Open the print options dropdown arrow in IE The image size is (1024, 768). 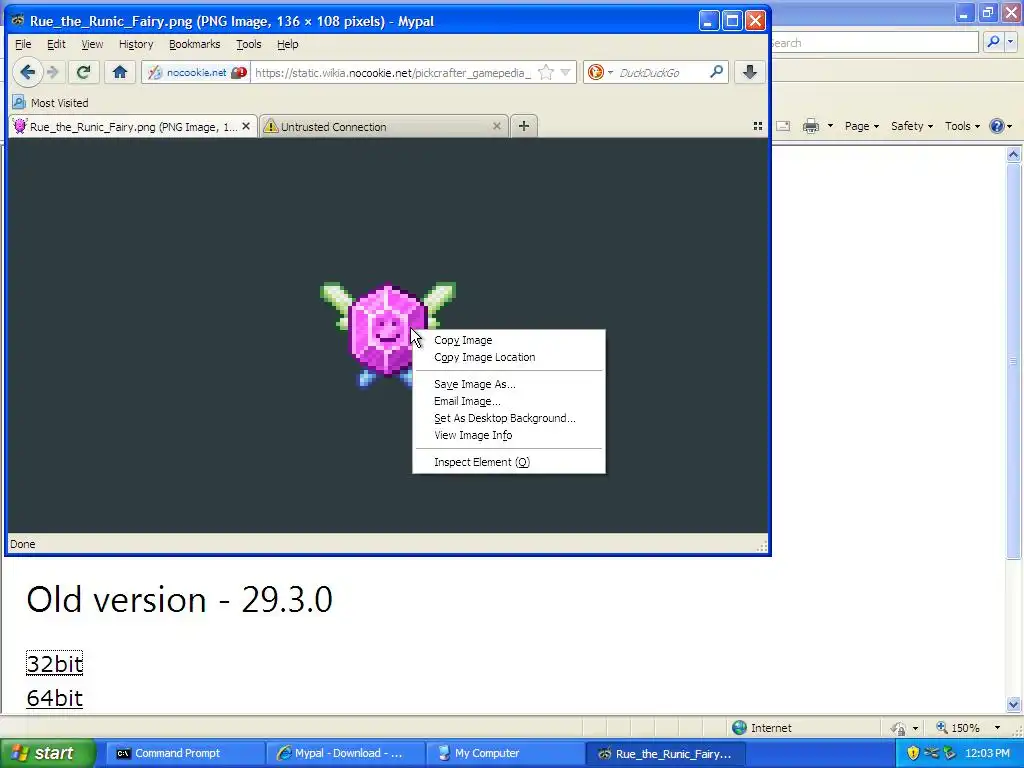[830, 126]
